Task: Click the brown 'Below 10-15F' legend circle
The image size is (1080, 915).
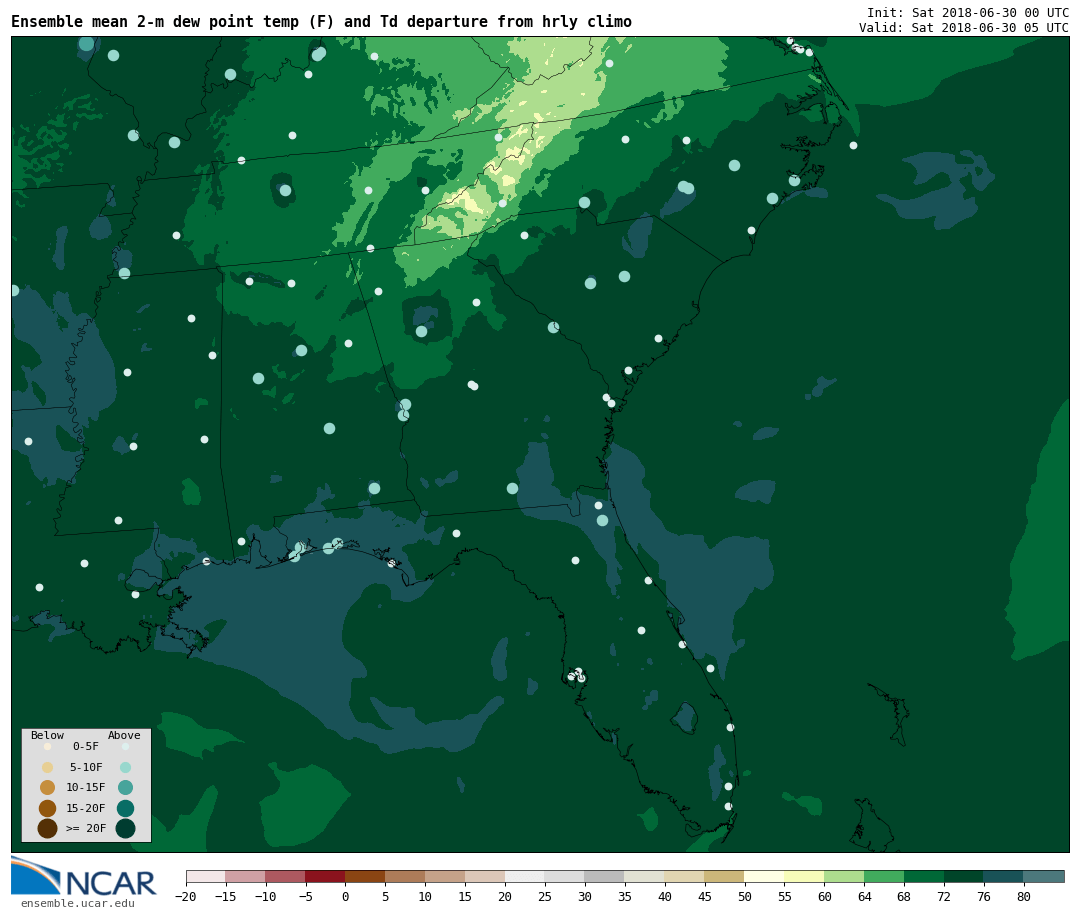Action: pyautogui.click(x=48, y=788)
